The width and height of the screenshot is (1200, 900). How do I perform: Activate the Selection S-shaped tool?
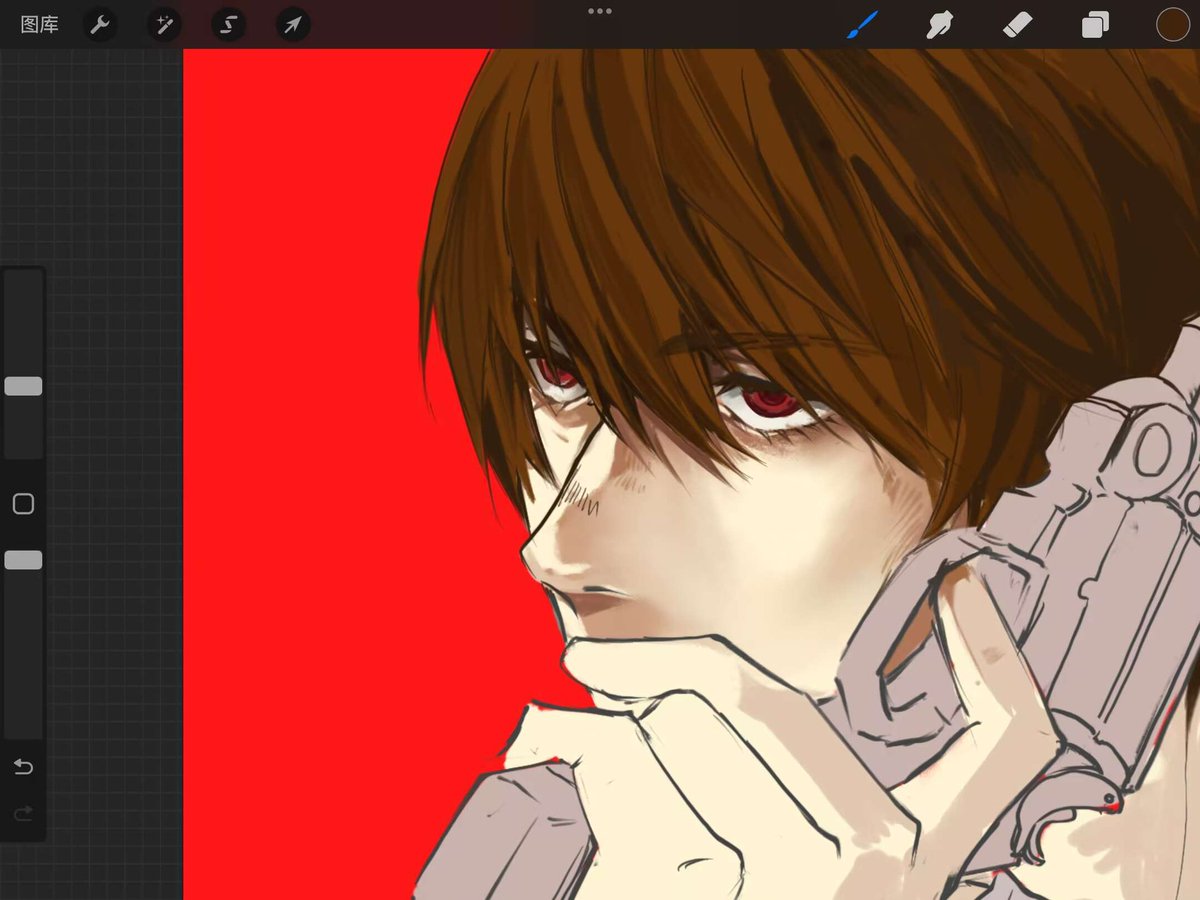coord(228,25)
